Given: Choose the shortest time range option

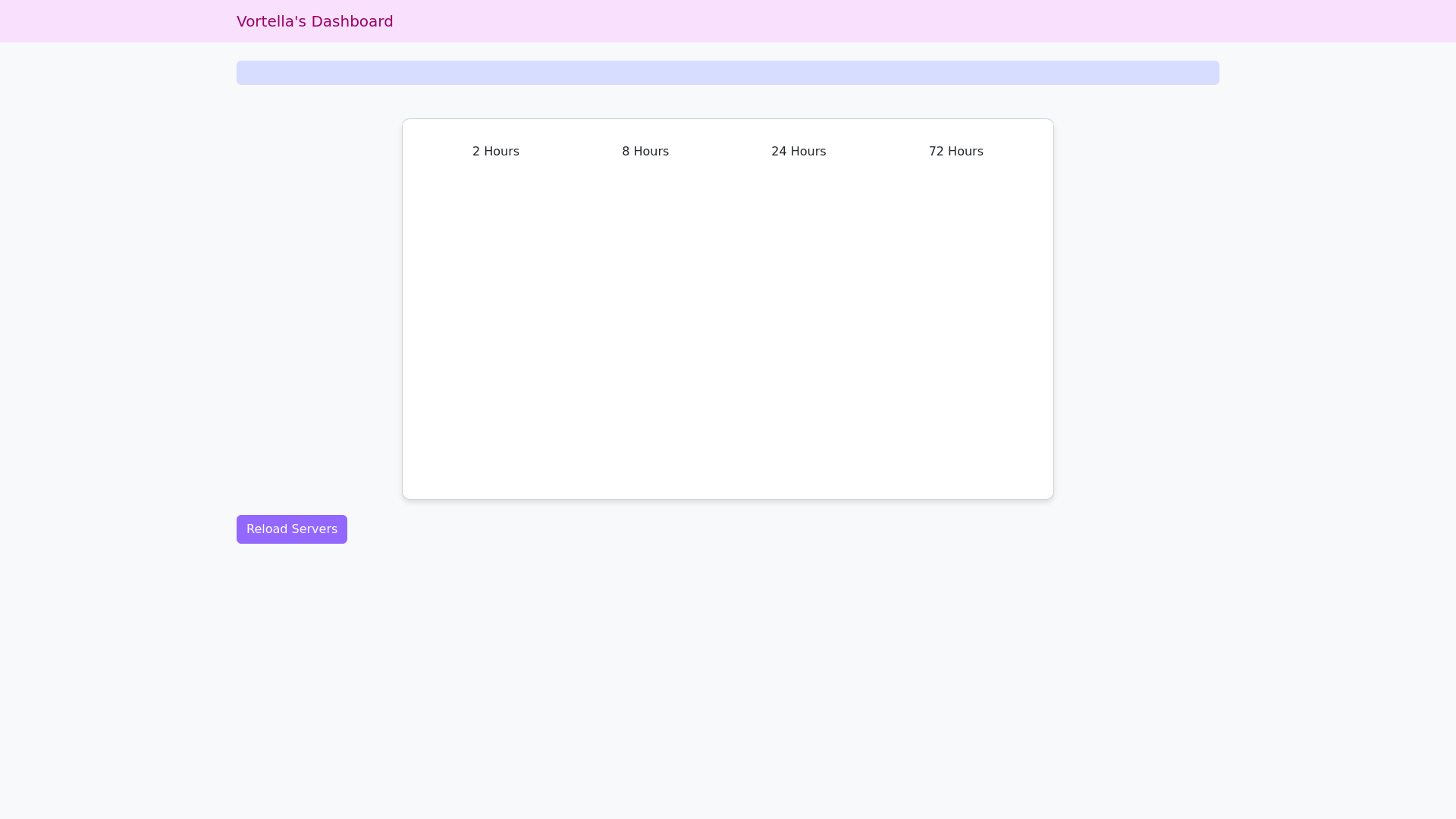Looking at the screenshot, I should (x=495, y=152).
